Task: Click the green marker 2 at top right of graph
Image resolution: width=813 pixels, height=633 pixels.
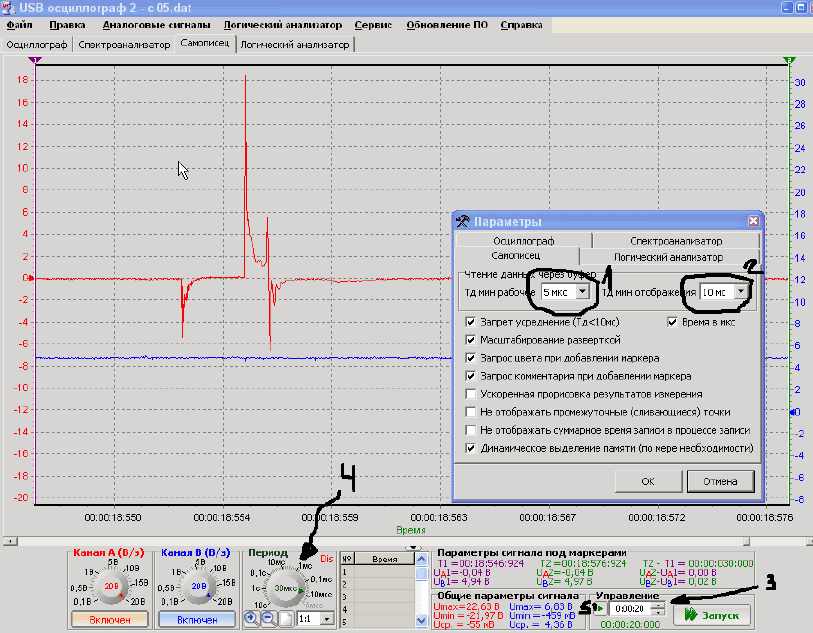Action: (789, 60)
